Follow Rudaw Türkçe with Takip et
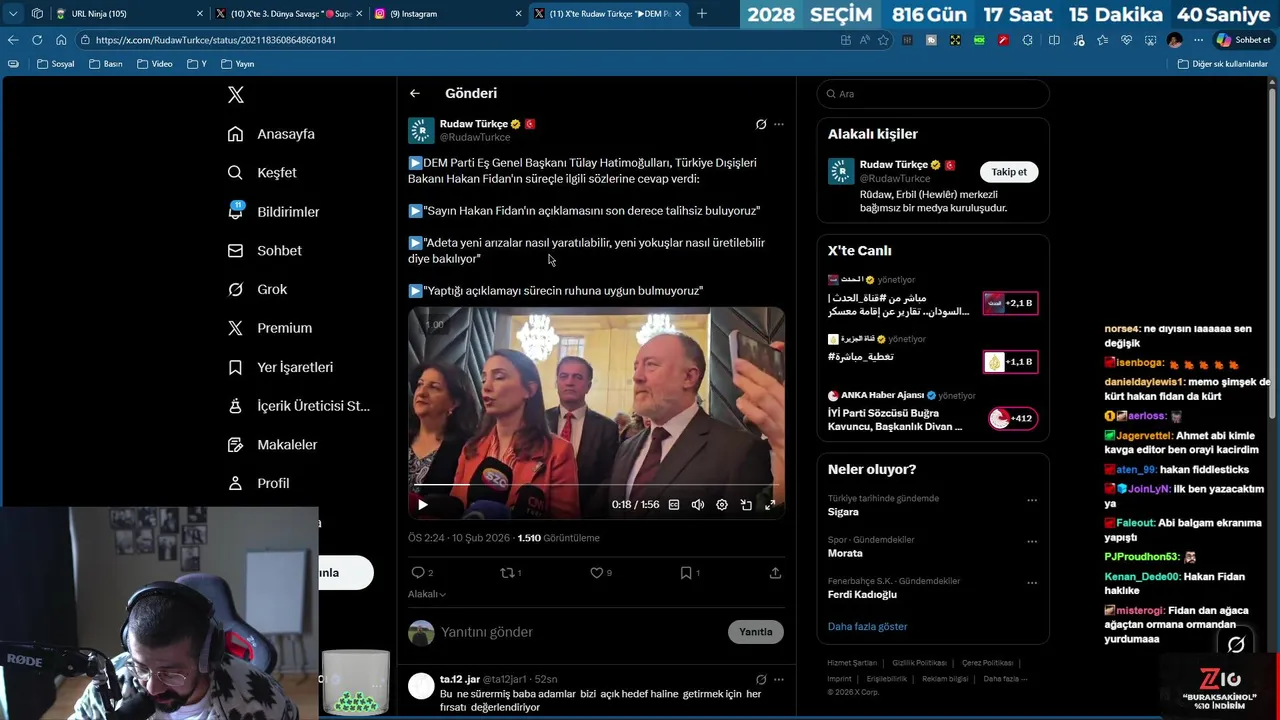The height and width of the screenshot is (720, 1280). tap(1009, 172)
